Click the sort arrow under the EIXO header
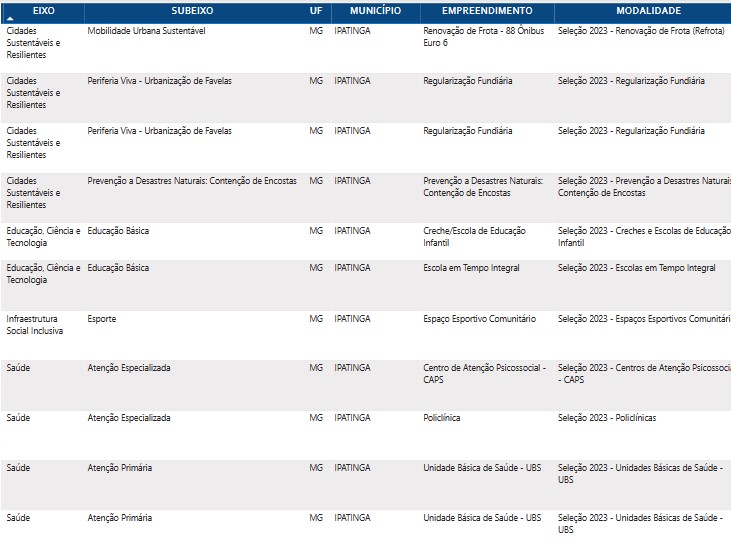Viewport: 731px width, 547px height. coord(11,19)
